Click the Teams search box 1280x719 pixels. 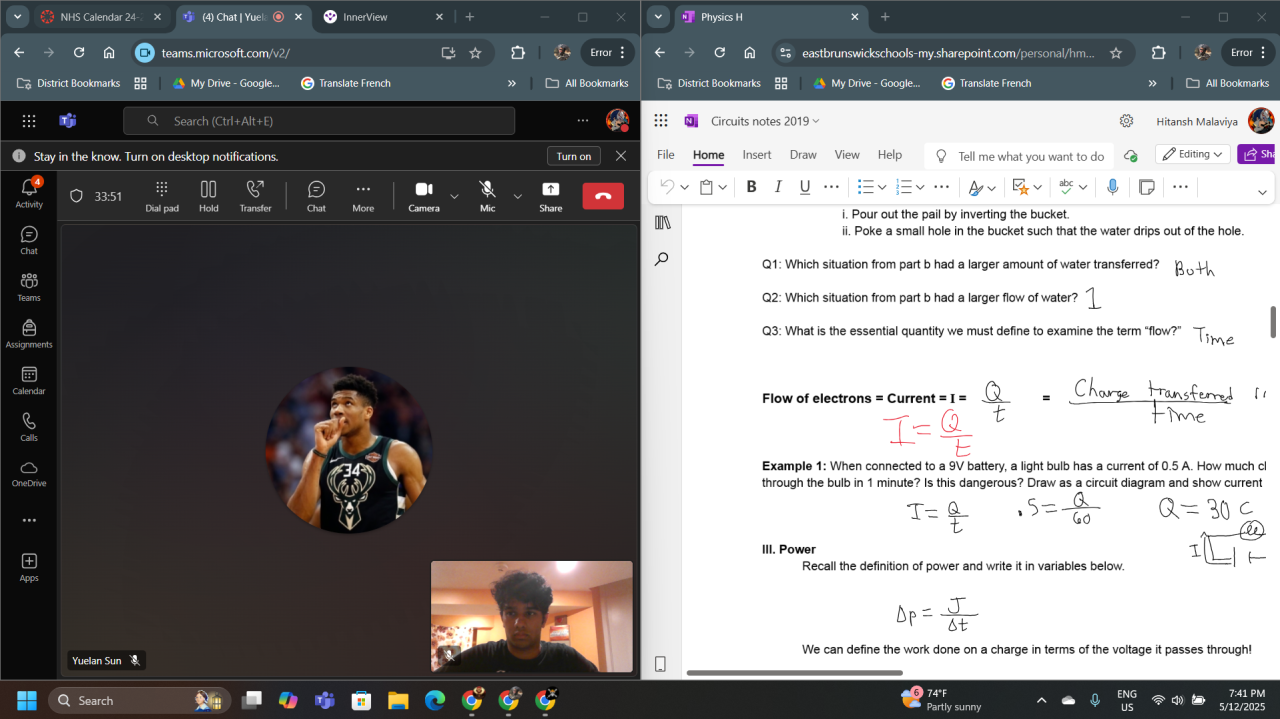[319, 121]
